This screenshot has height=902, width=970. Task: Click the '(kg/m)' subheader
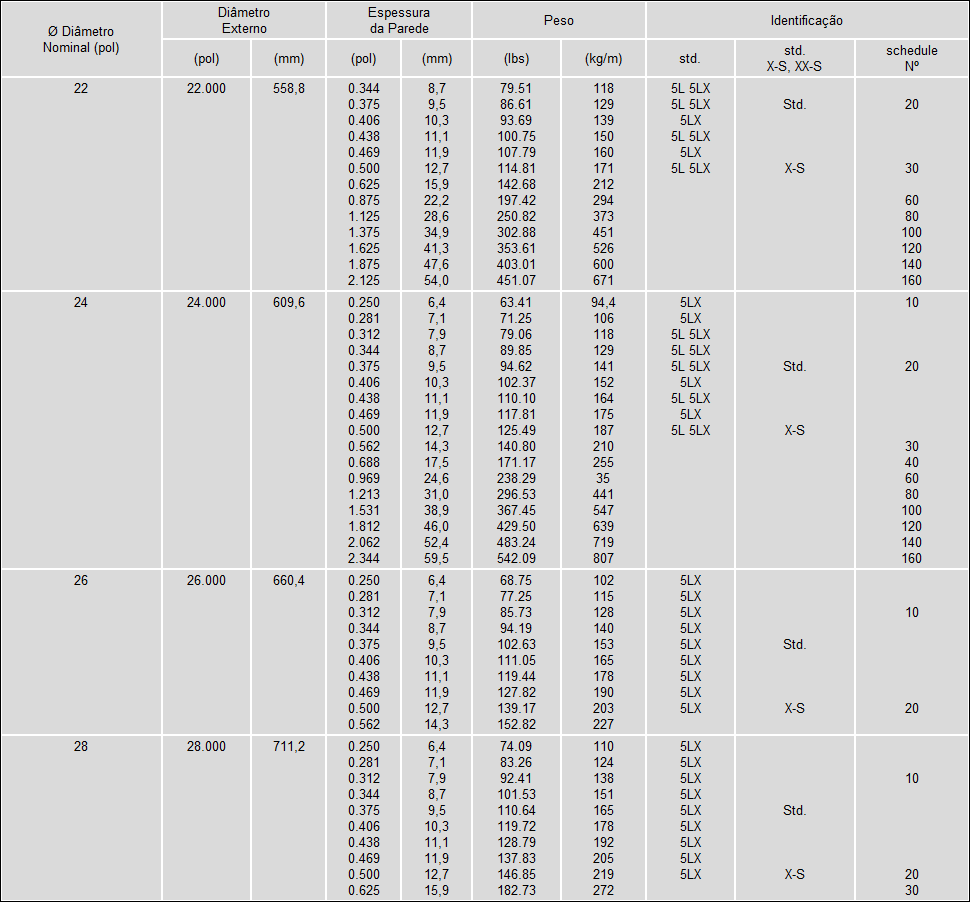coord(603,59)
